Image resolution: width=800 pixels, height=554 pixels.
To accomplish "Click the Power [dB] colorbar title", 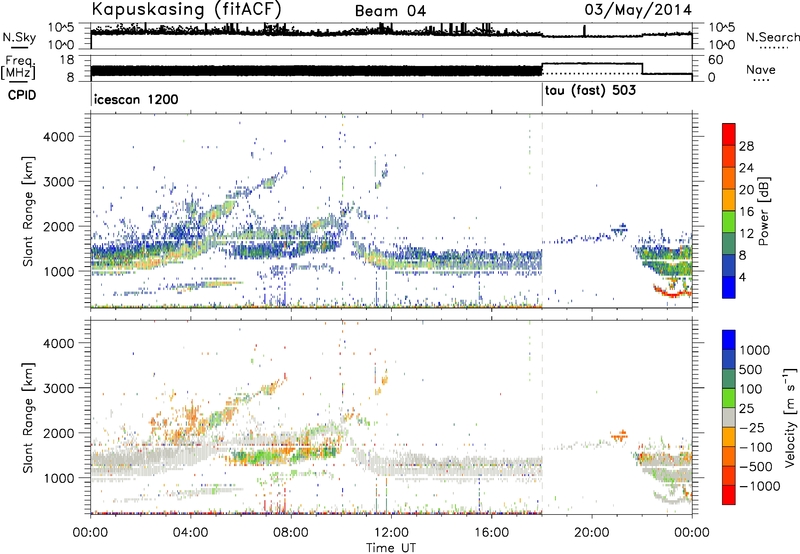I will 763,211.
